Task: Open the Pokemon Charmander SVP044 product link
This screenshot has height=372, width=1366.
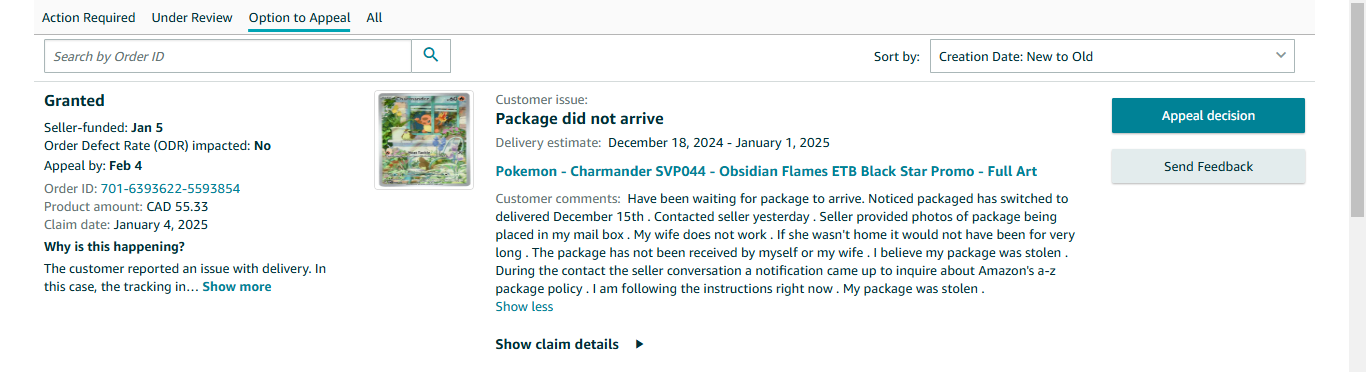Action: (766, 171)
